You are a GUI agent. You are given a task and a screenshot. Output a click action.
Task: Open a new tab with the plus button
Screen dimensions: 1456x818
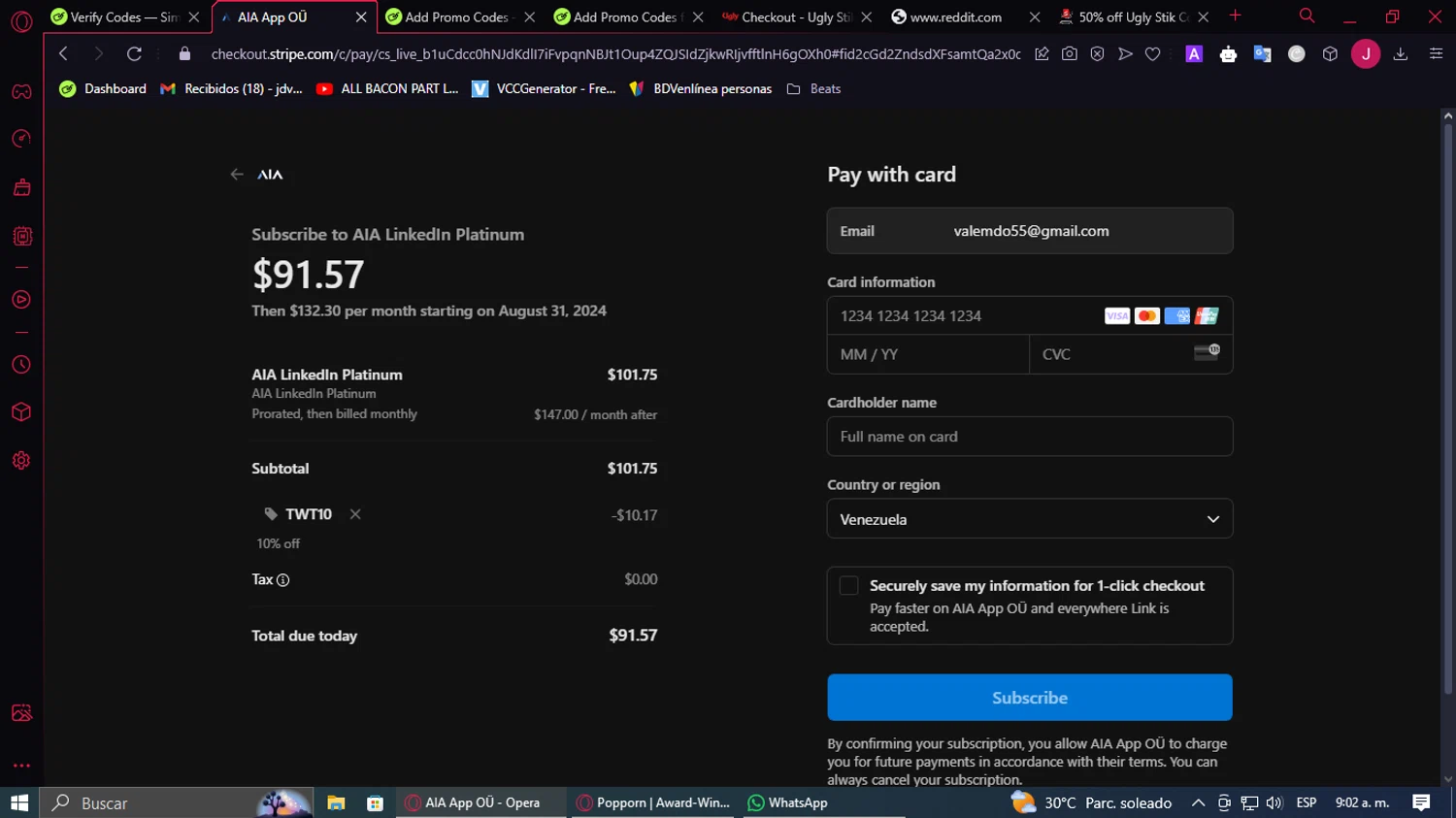(1235, 16)
